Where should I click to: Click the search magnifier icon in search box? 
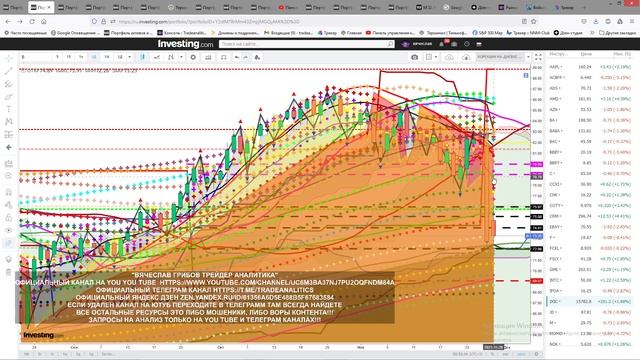[x=390, y=44]
